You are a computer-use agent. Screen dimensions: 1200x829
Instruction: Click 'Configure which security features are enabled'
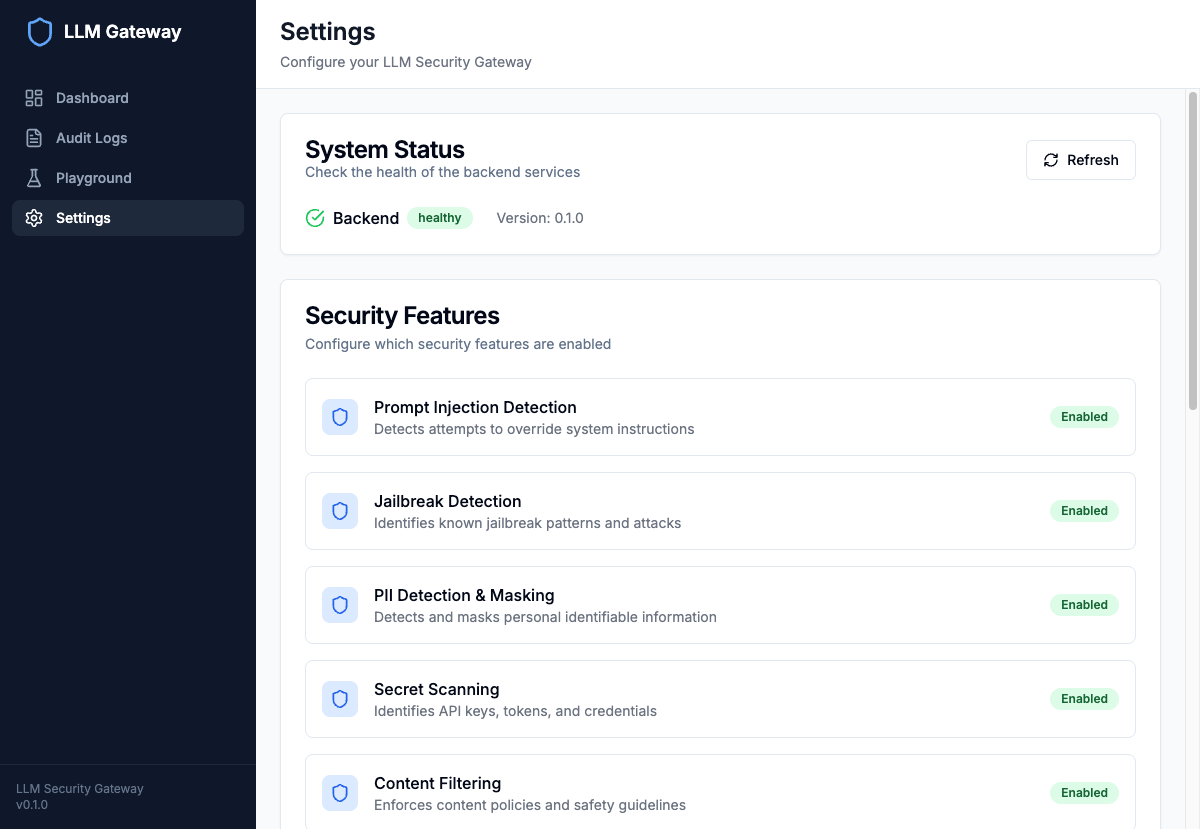[458, 344]
